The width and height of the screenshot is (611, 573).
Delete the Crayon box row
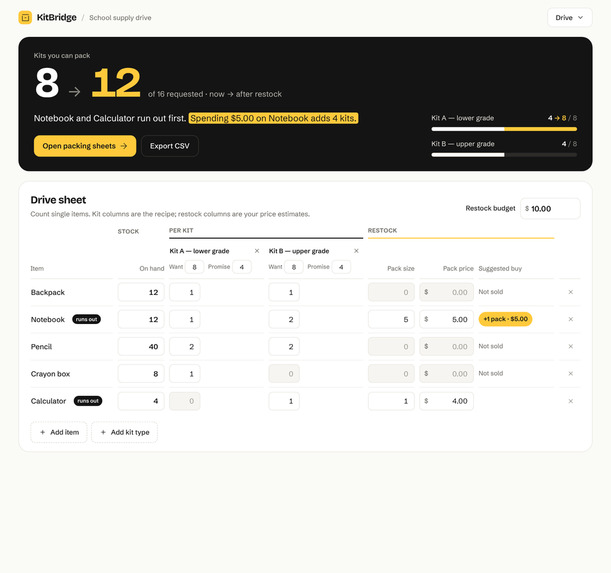pos(570,374)
